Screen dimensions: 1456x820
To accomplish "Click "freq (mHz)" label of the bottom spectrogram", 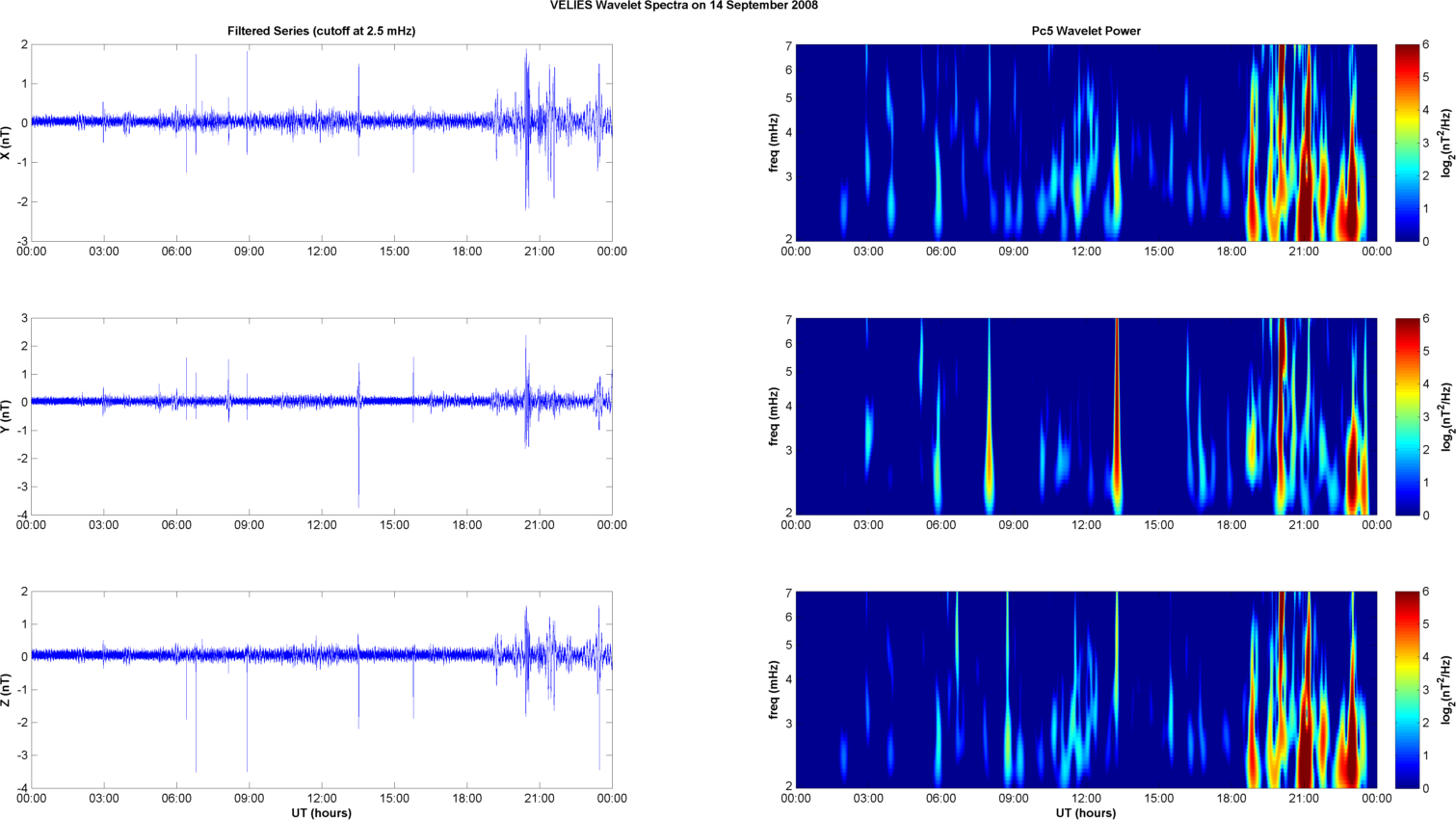I will [774, 690].
